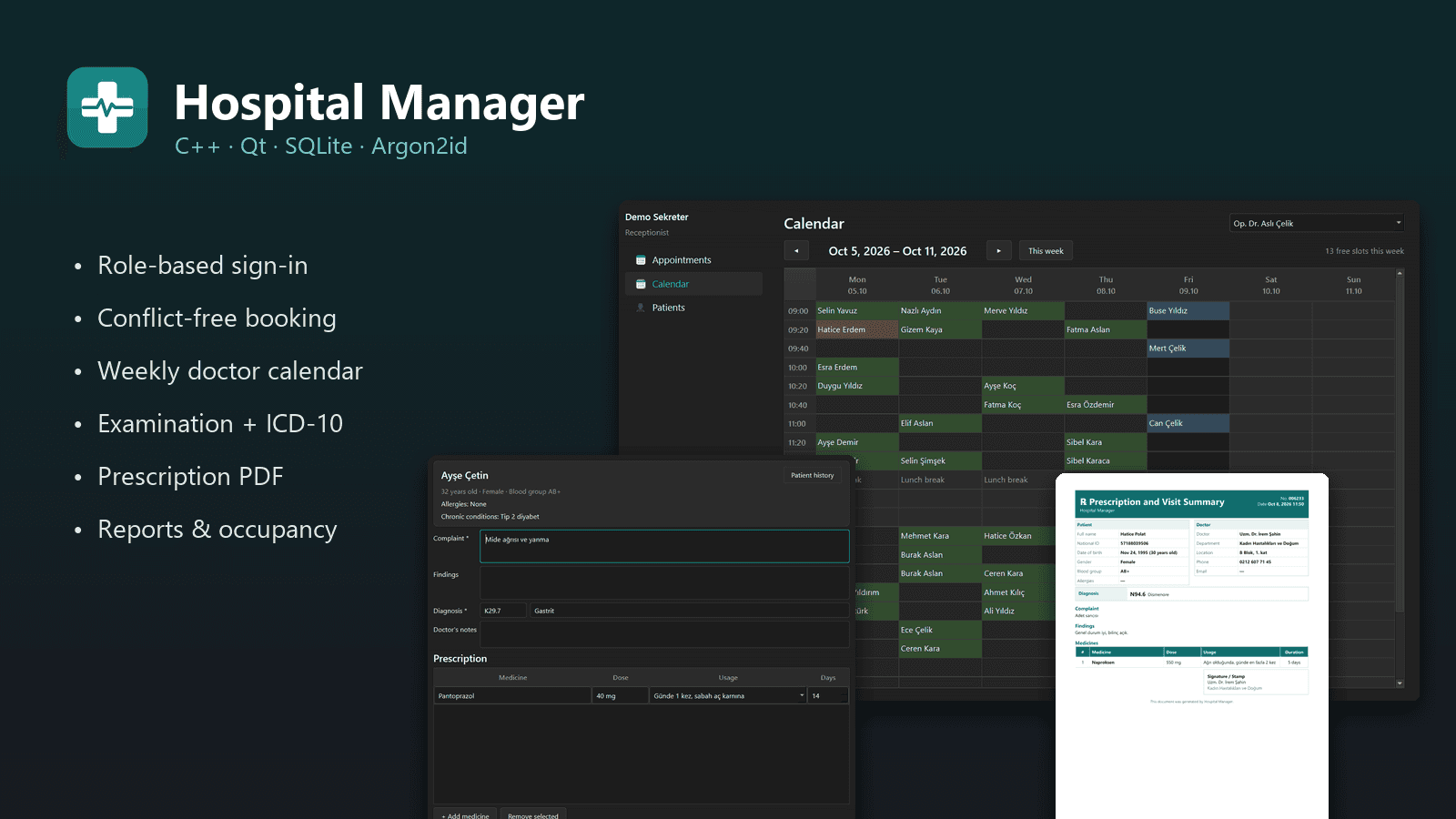Click the Calendar sidebar icon

click(x=641, y=284)
